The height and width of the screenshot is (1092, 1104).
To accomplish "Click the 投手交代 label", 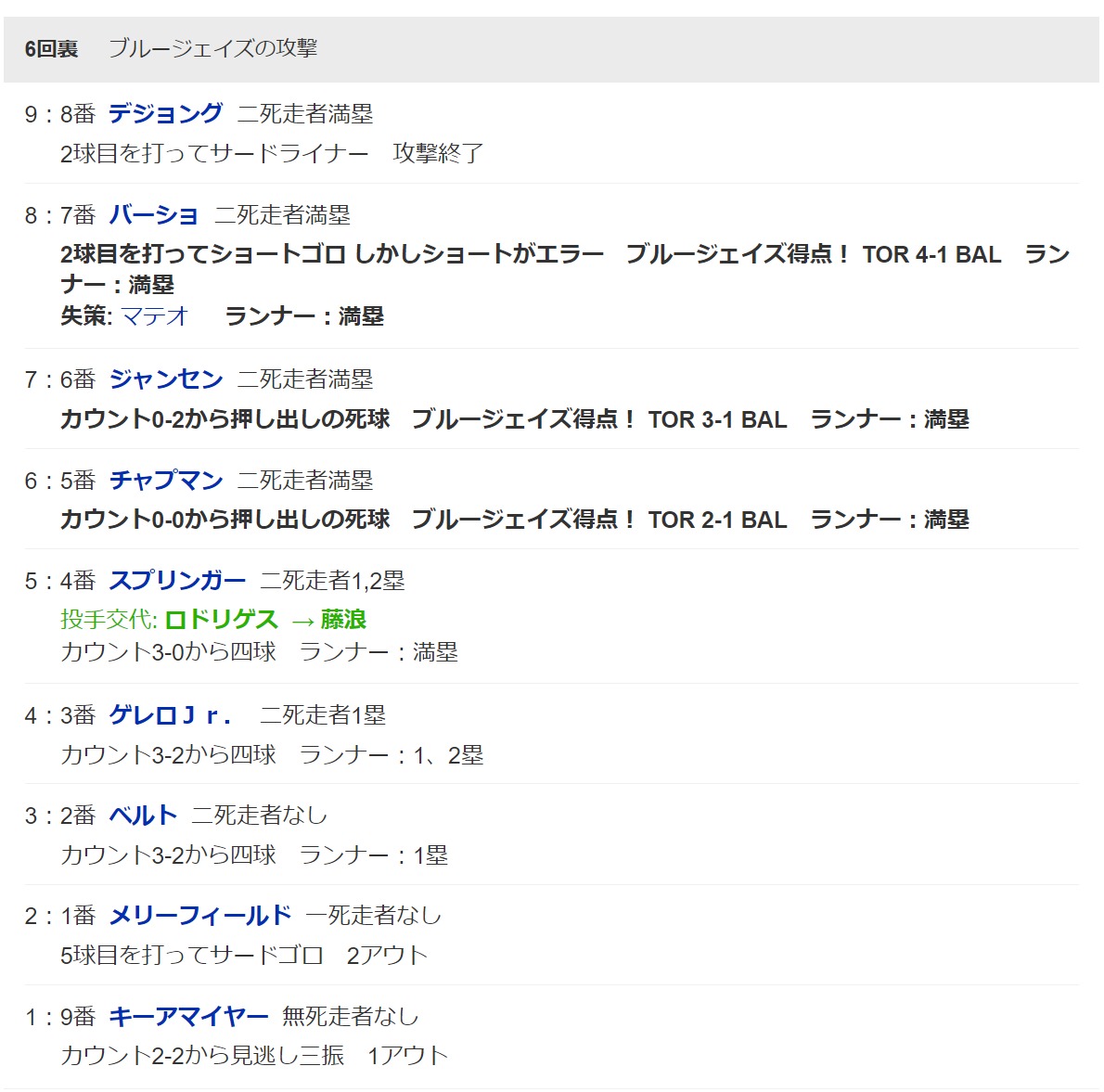I will [109, 620].
